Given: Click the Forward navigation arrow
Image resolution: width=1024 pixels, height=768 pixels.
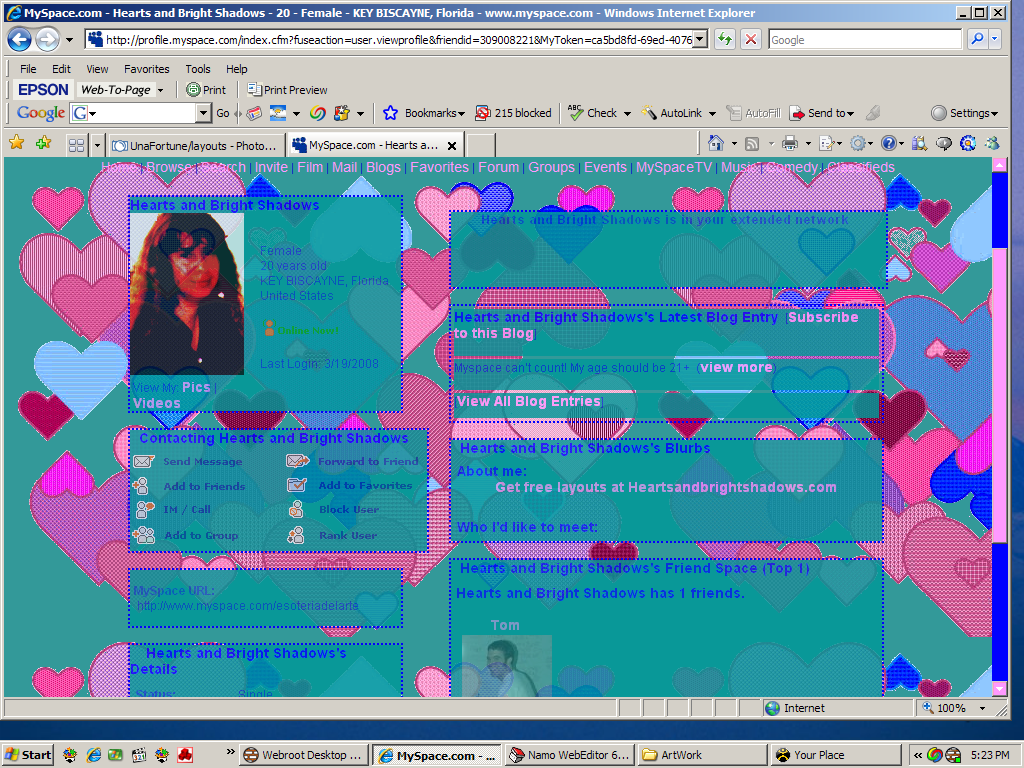Looking at the screenshot, I should coord(47,40).
